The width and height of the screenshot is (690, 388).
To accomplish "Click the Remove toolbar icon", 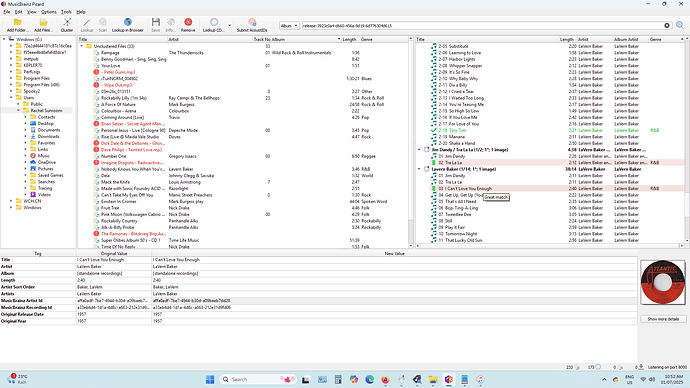I will point(188,25).
